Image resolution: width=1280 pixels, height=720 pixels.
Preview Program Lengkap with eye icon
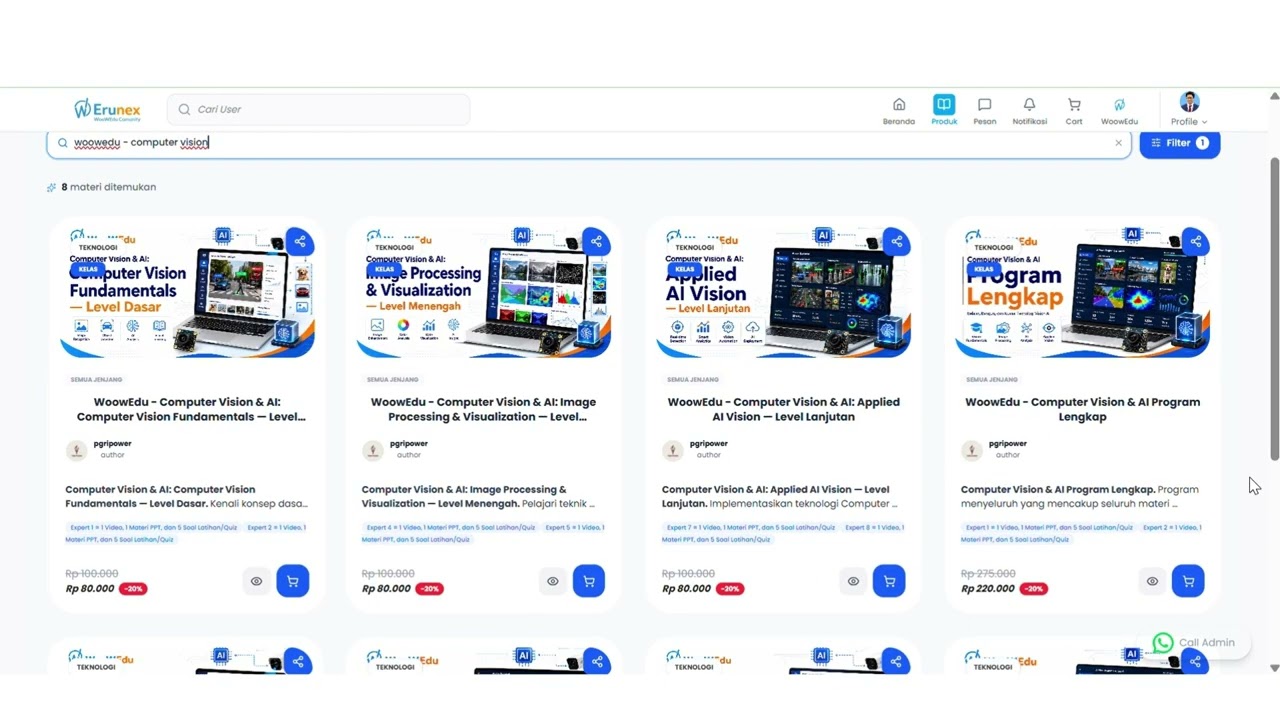coord(1152,581)
